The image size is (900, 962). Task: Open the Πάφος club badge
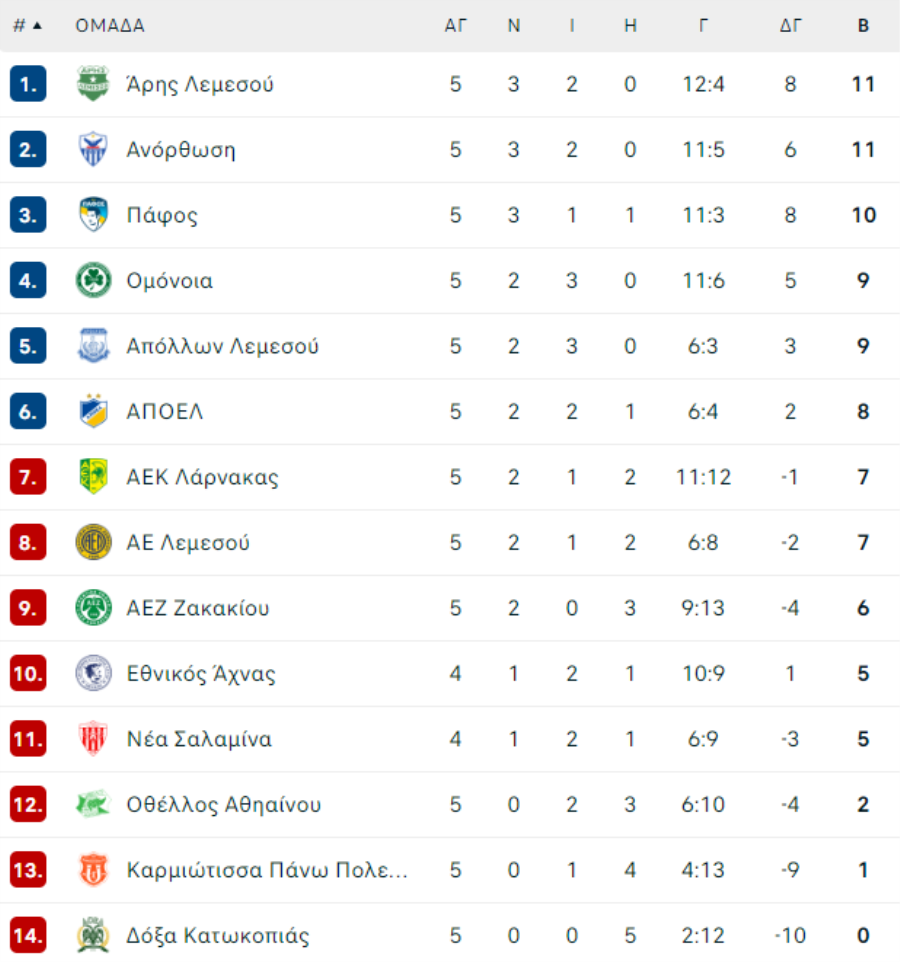(x=93, y=215)
